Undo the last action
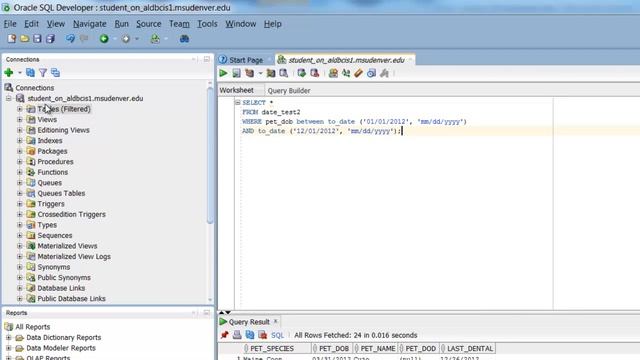Image resolution: width=640 pixels, height=360 pixels. (x=70, y=39)
